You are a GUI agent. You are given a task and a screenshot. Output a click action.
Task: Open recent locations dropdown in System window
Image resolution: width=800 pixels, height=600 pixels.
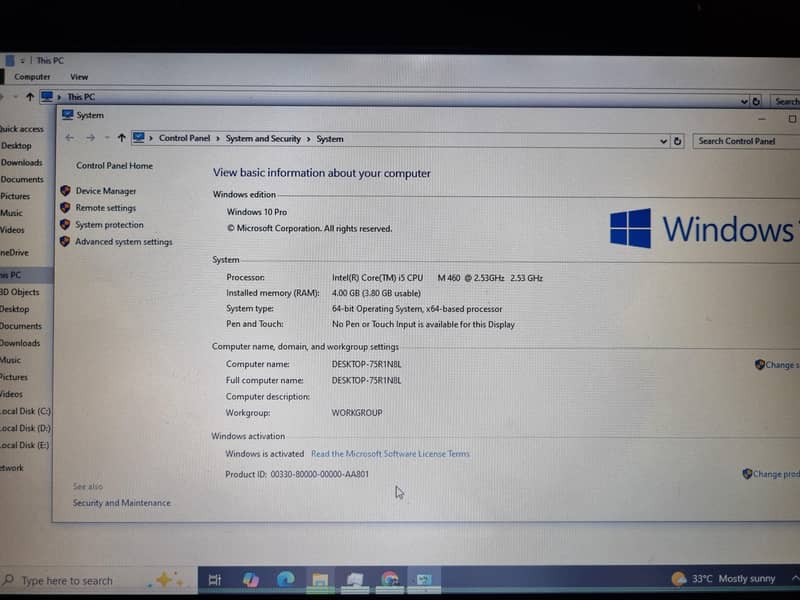click(107, 138)
